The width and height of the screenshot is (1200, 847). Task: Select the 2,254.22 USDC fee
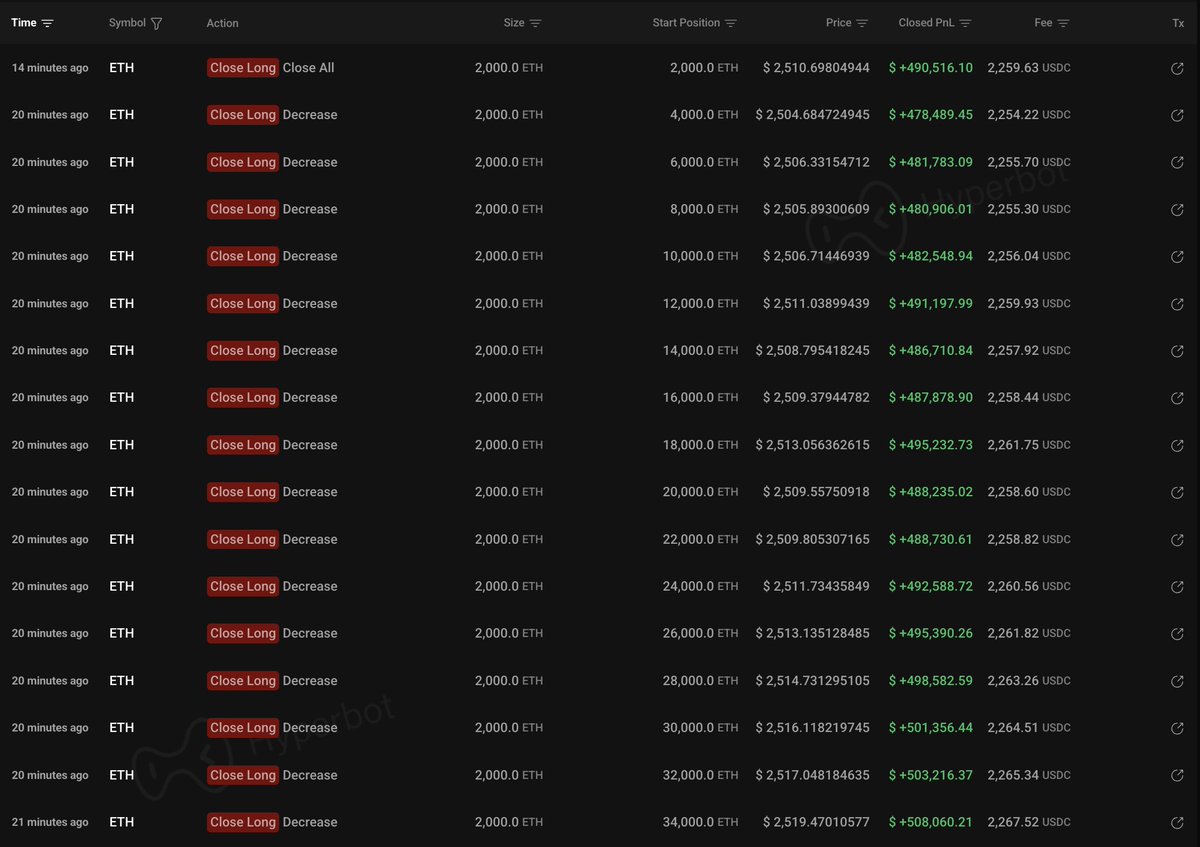(x=1029, y=115)
